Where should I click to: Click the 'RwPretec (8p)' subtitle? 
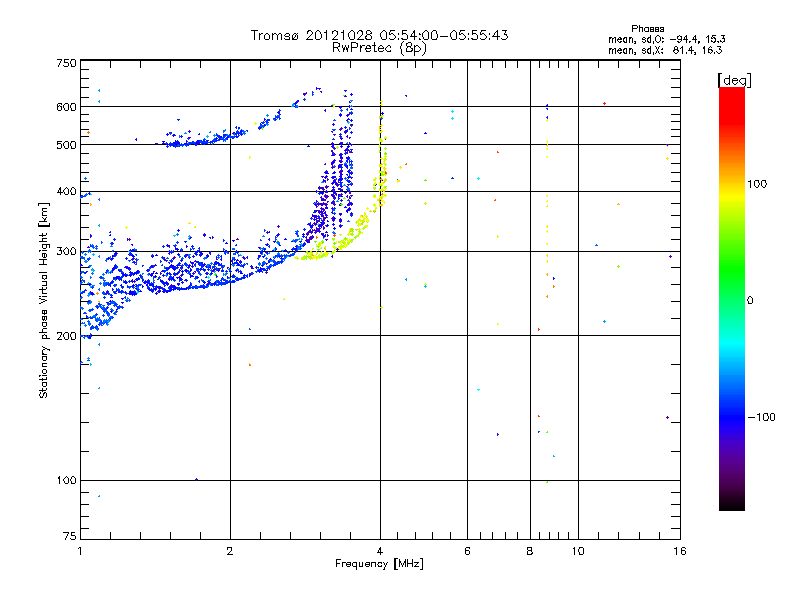coord(379,48)
